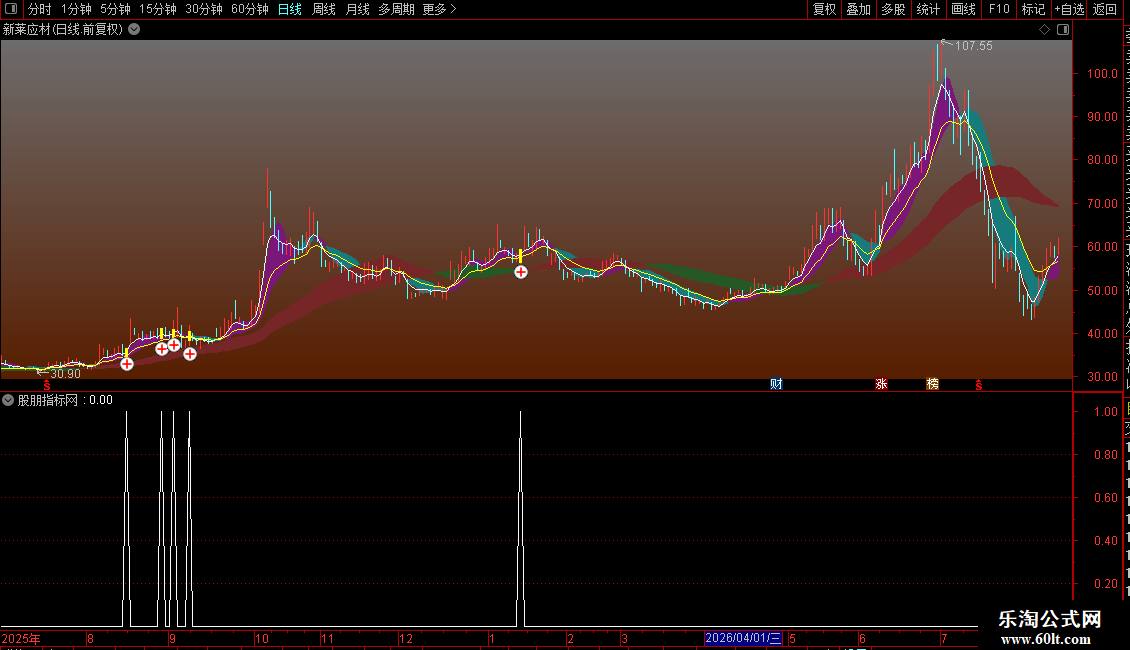1130x650 pixels.
Task: Click the diamond icon above the chart
Action: coord(1044,30)
